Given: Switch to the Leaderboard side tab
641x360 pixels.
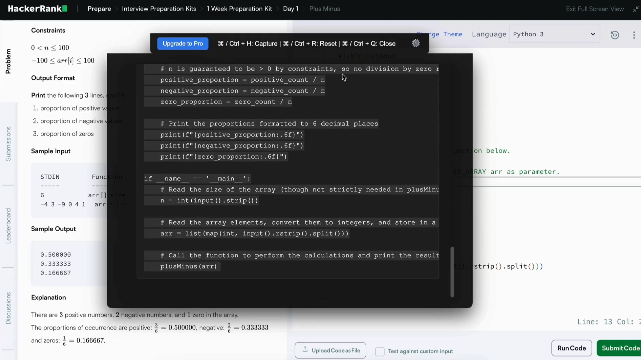Looking at the screenshot, I should [8, 226].
